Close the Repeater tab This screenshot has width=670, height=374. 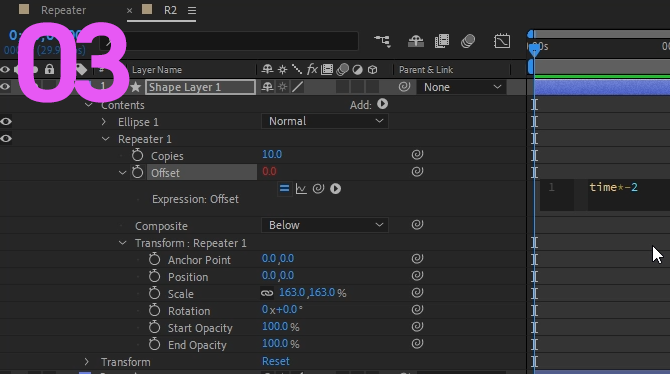pyautogui.click(x=129, y=11)
